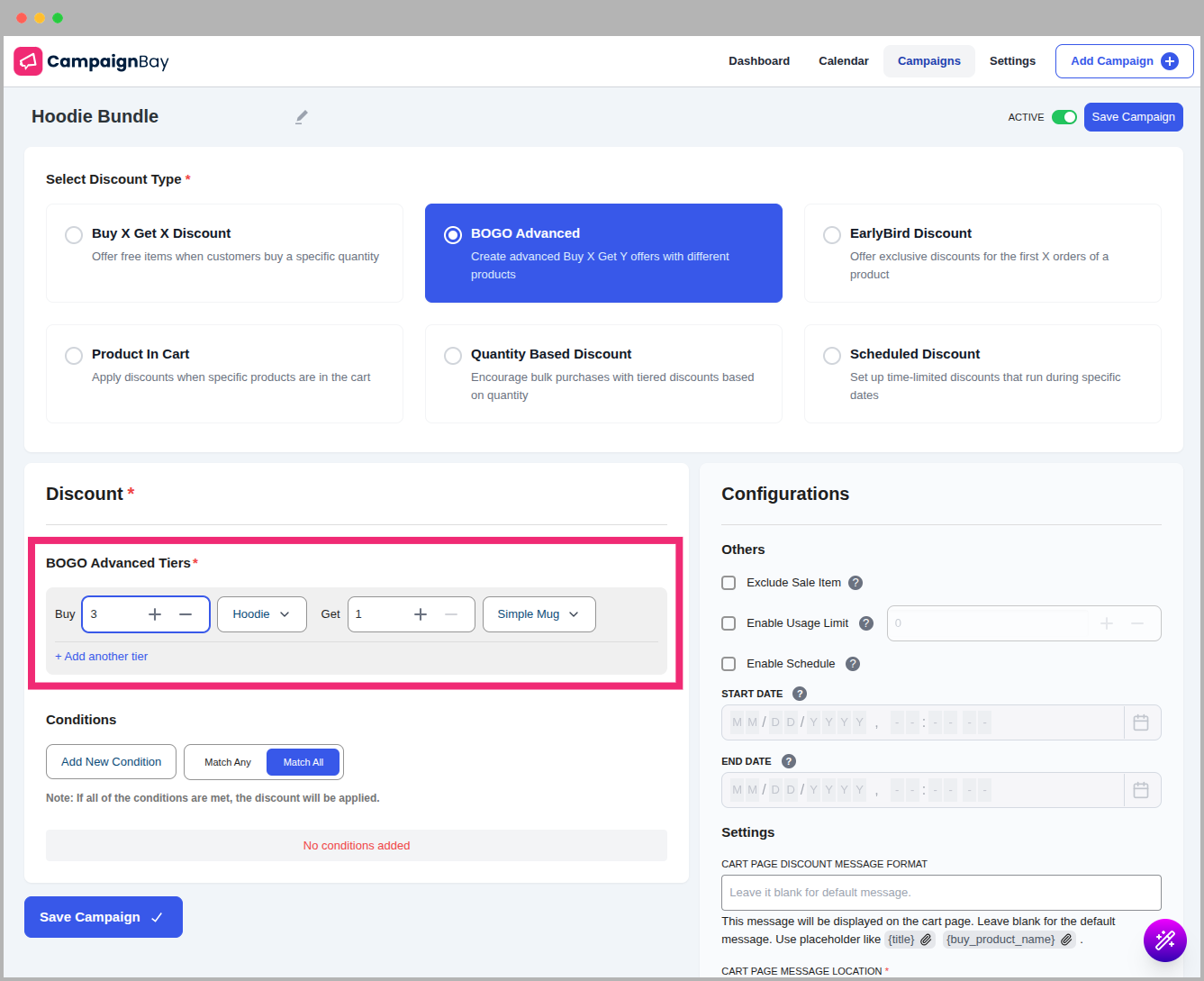Image resolution: width=1204 pixels, height=981 pixels.
Task: Insert the {title} placeholder chip
Action: [x=910, y=940]
